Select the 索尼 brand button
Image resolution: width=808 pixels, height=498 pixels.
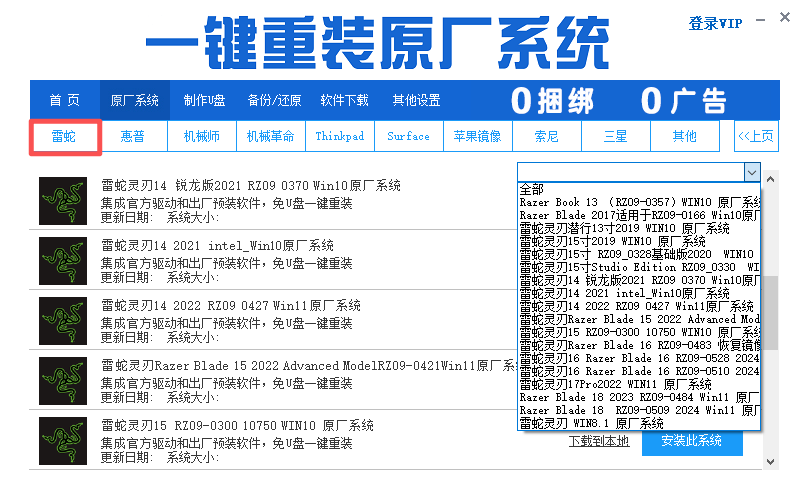[x=547, y=136]
